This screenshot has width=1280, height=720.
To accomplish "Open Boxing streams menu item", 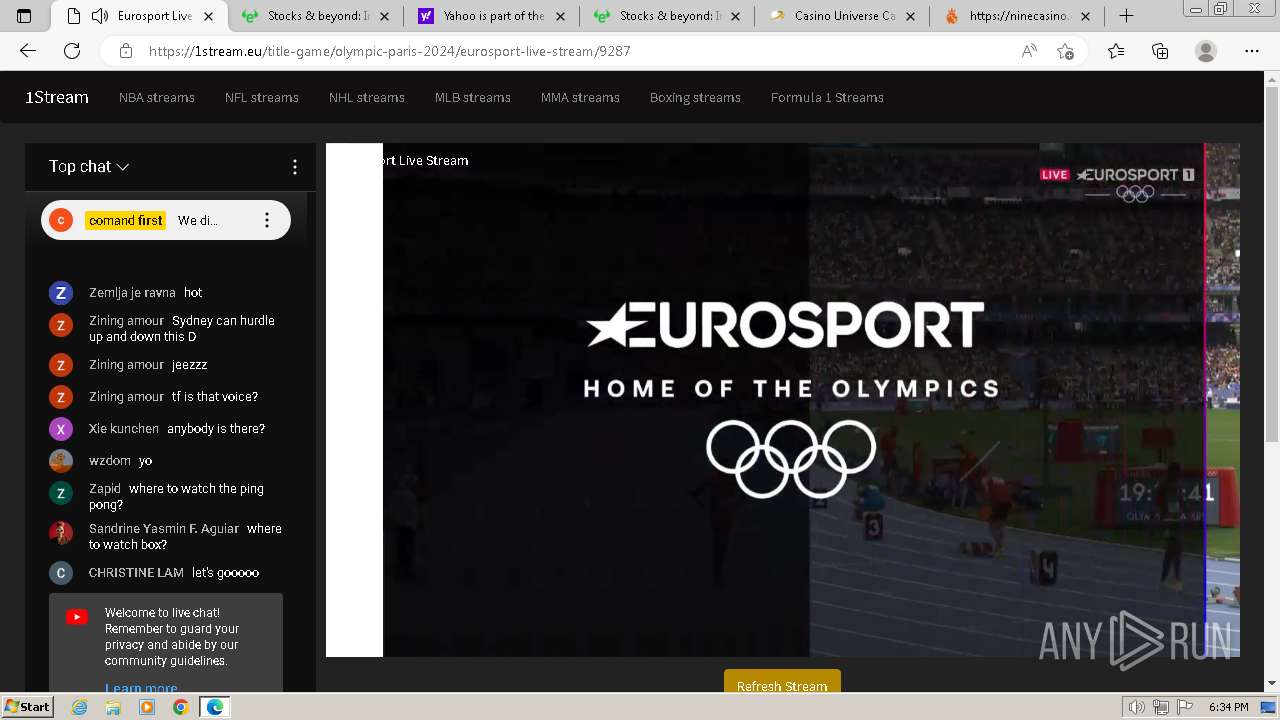I will 695,97.
